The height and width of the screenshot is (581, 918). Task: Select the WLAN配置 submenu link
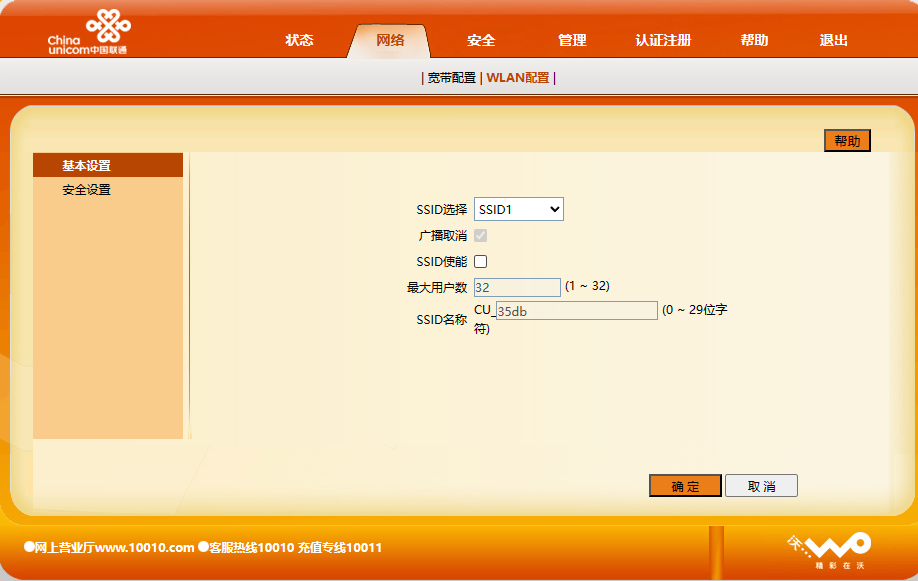(518, 78)
